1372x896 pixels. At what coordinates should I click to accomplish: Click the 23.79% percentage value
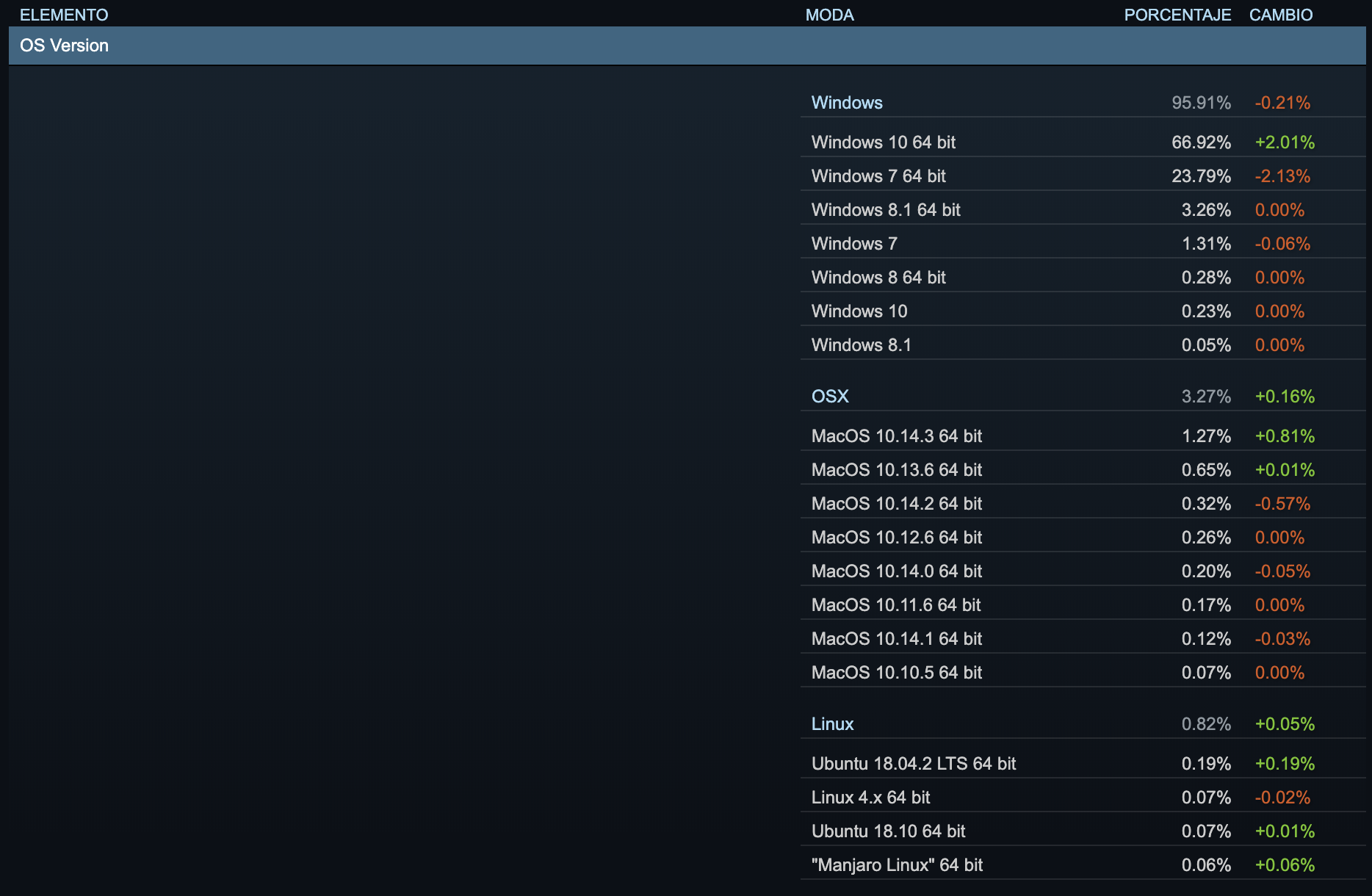tap(1201, 176)
